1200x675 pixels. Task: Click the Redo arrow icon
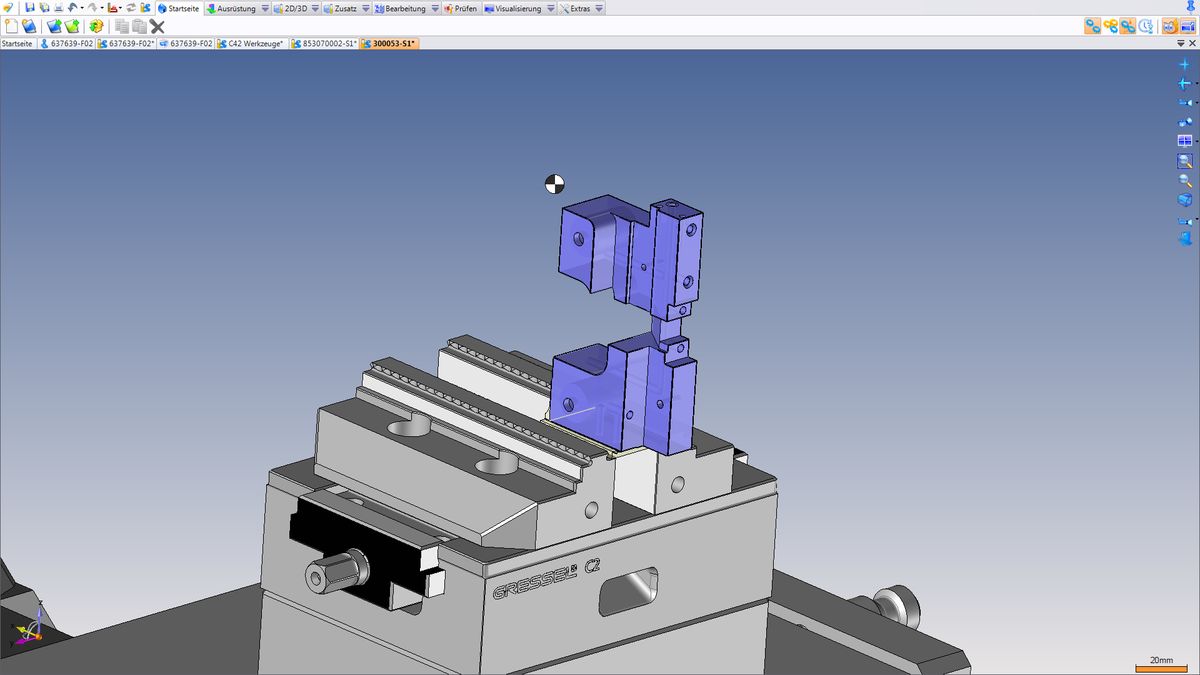pyautogui.click(x=92, y=8)
